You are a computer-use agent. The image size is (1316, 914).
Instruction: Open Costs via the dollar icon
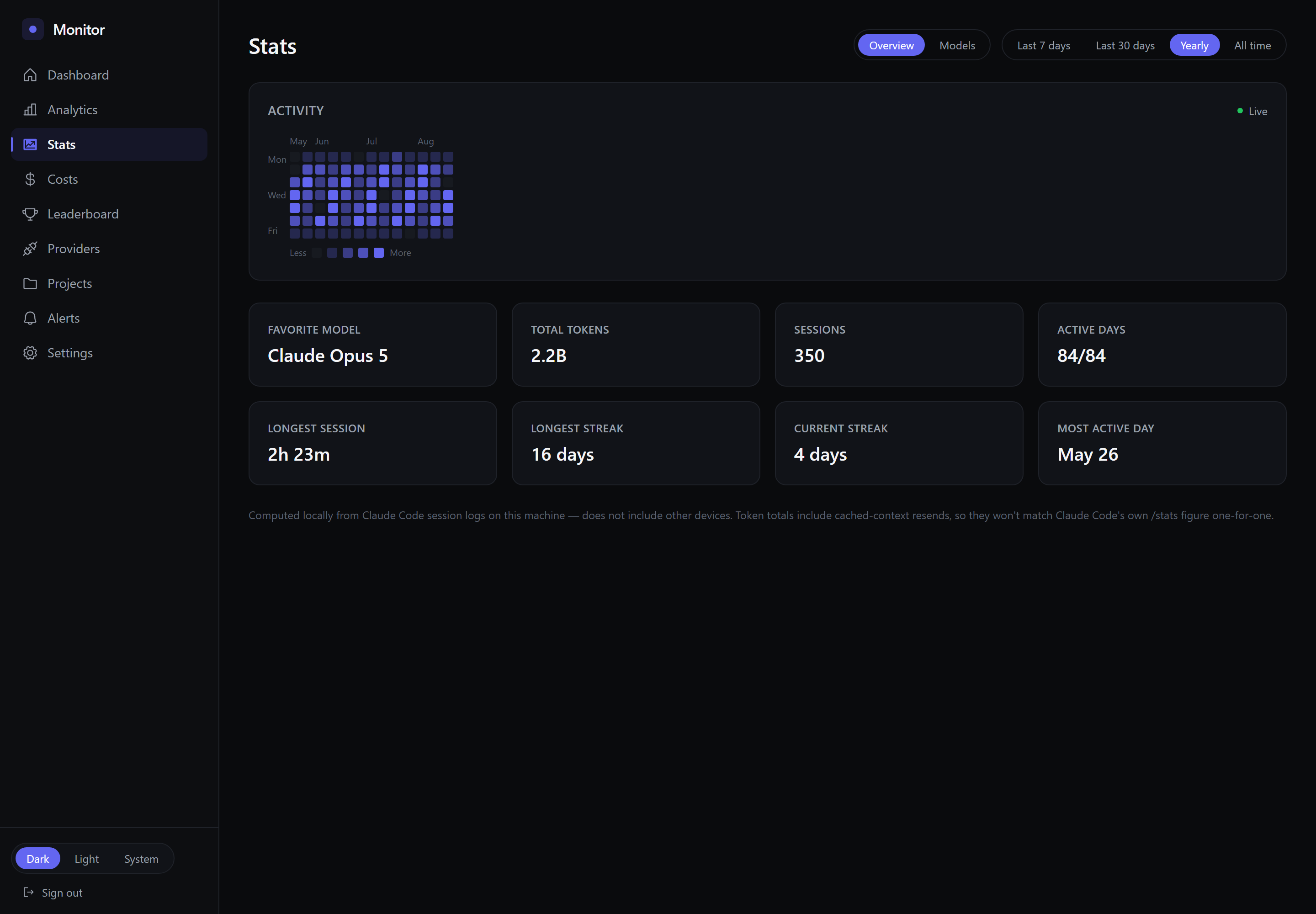click(x=30, y=179)
